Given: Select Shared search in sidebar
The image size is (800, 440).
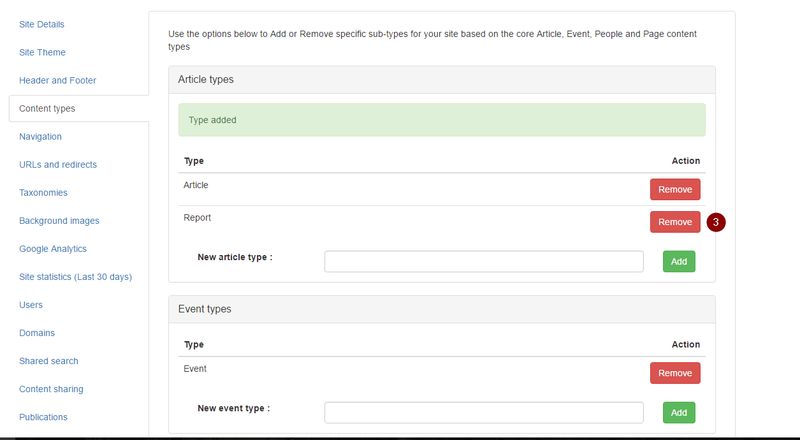Looking at the screenshot, I should (48, 361).
